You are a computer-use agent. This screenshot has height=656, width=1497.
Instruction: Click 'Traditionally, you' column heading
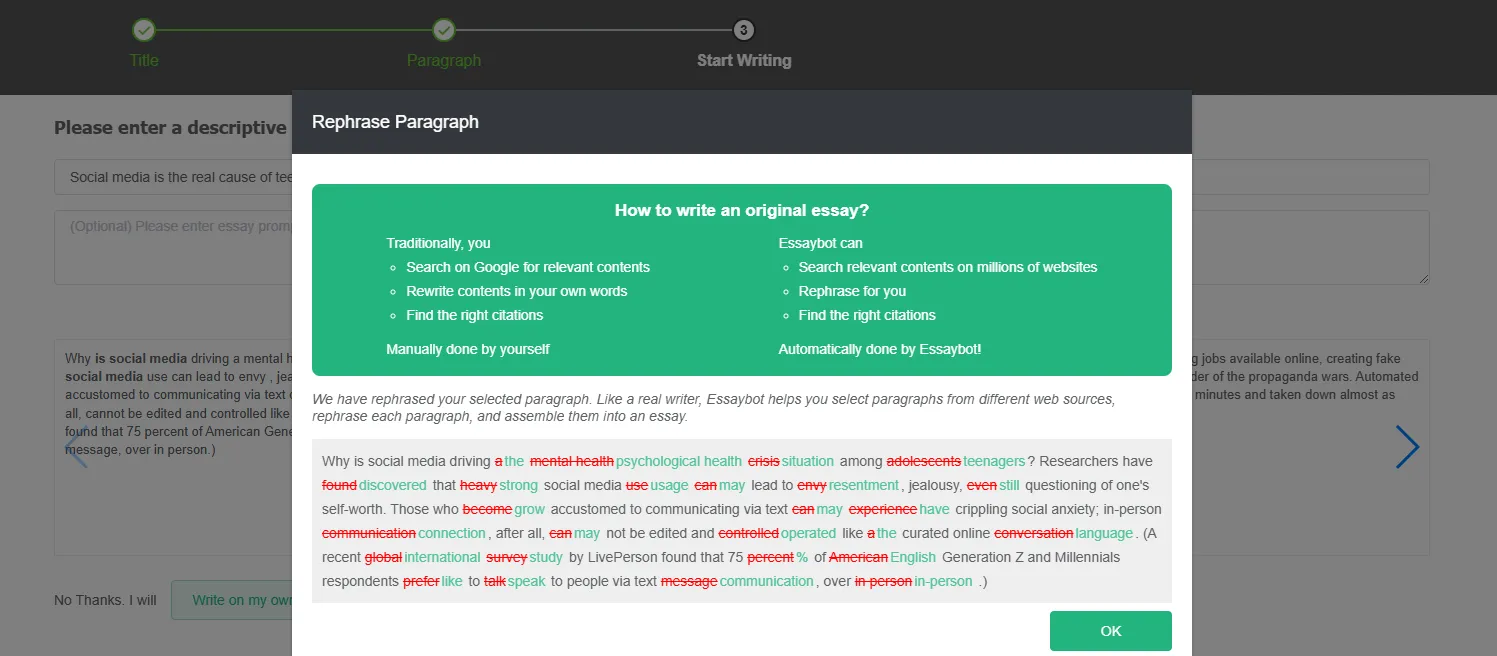(x=438, y=243)
